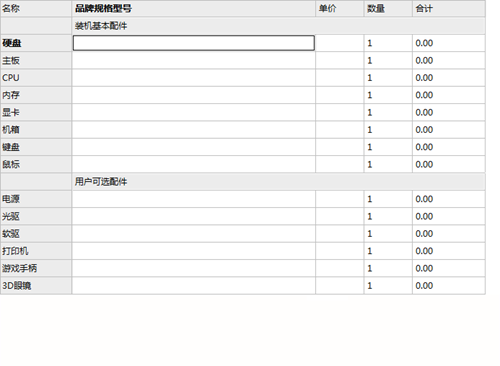Click the 名称 column header
Image resolution: width=500 pixels, height=366 pixels.
[x=36, y=8]
